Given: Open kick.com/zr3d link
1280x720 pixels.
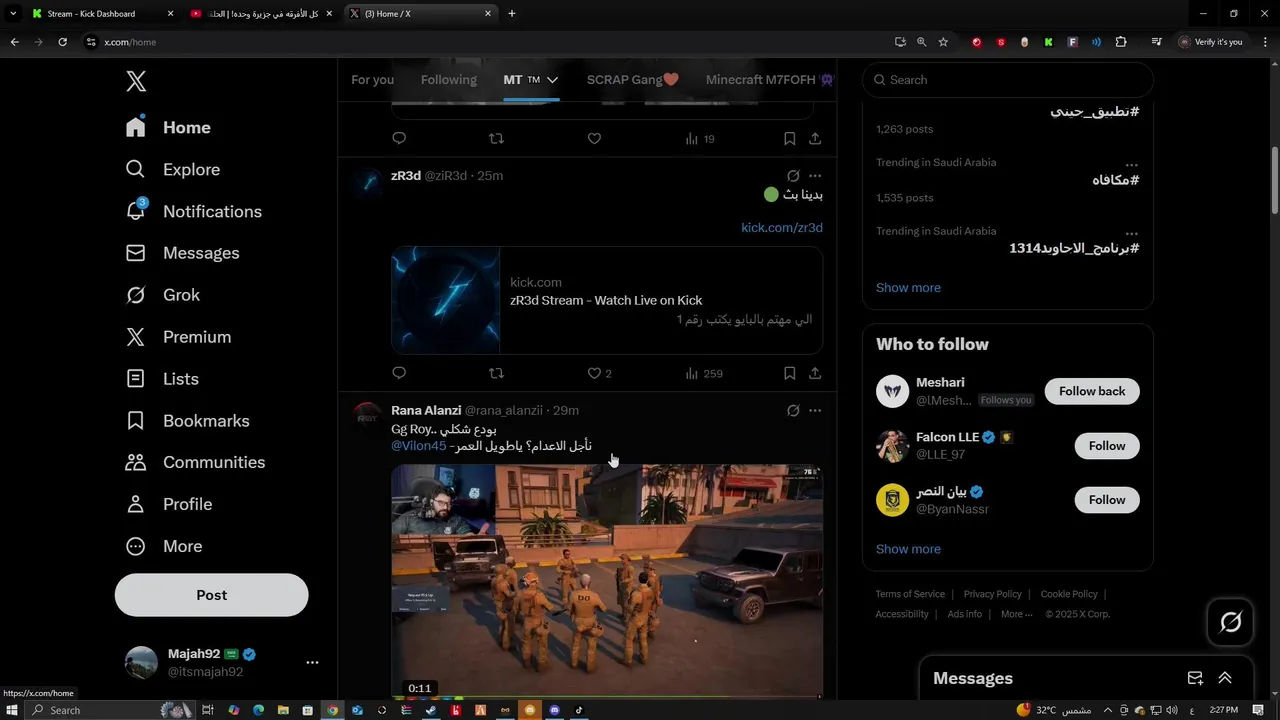Looking at the screenshot, I should (782, 228).
